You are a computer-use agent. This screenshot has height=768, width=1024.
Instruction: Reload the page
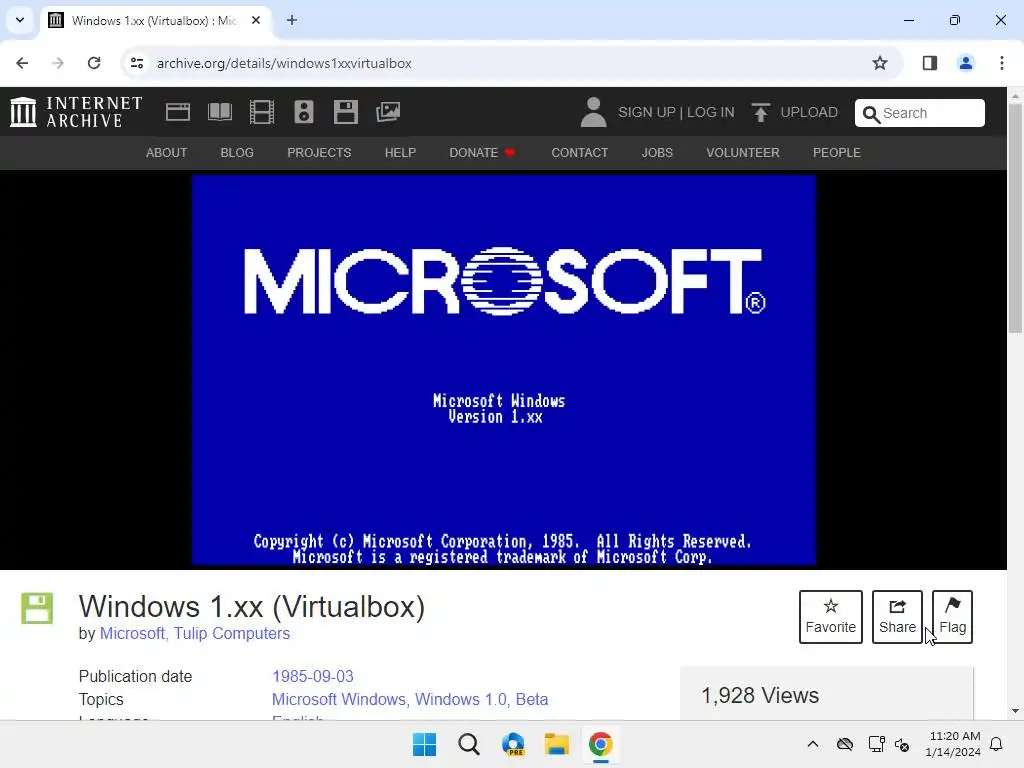pos(94,63)
